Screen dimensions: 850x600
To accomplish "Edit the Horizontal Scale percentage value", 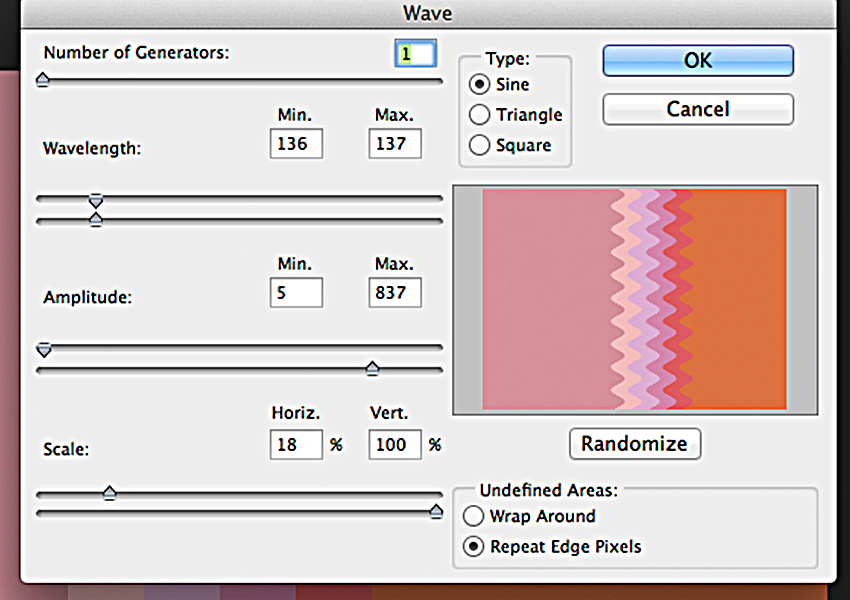I will (x=296, y=444).
